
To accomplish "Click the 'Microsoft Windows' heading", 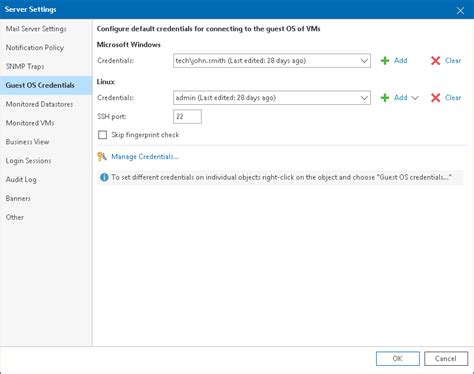I will click(x=129, y=44).
